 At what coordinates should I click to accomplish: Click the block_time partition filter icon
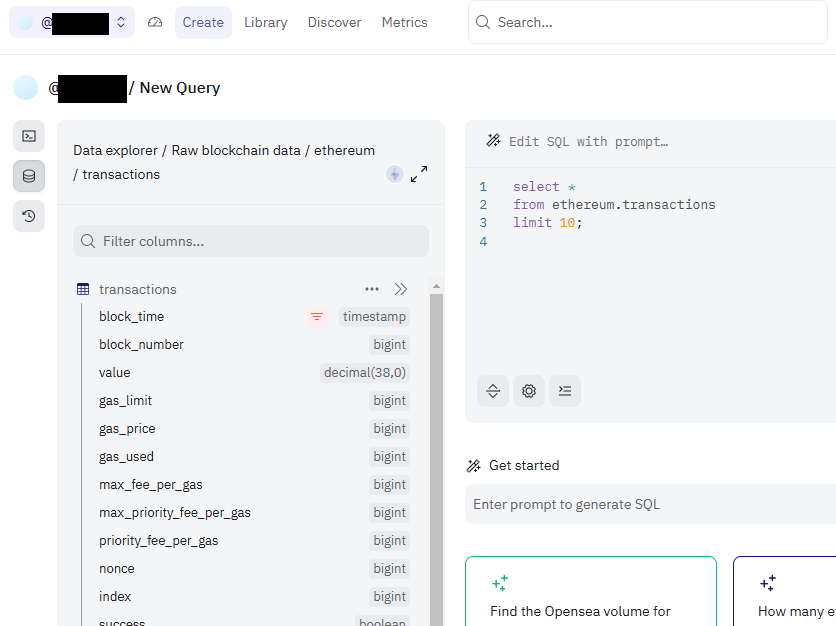pos(317,317)
